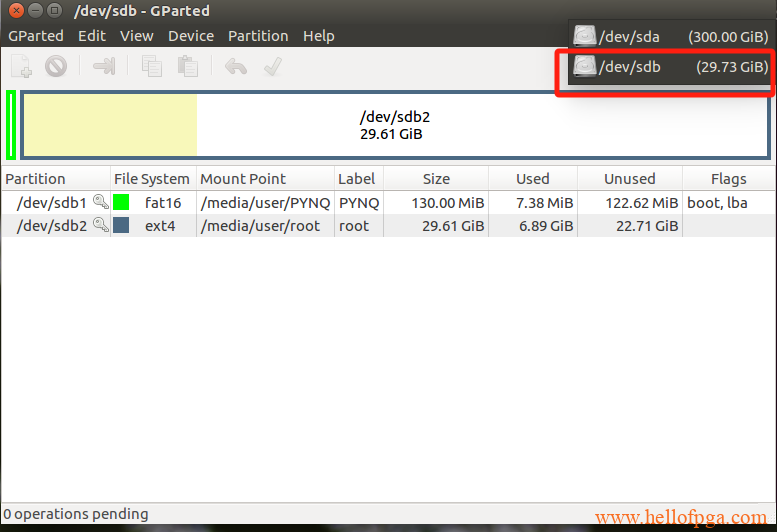Click the Partition column header
The height and width of the screenshot is (532, 777).
pyautogui.click(x=56, y=178)
